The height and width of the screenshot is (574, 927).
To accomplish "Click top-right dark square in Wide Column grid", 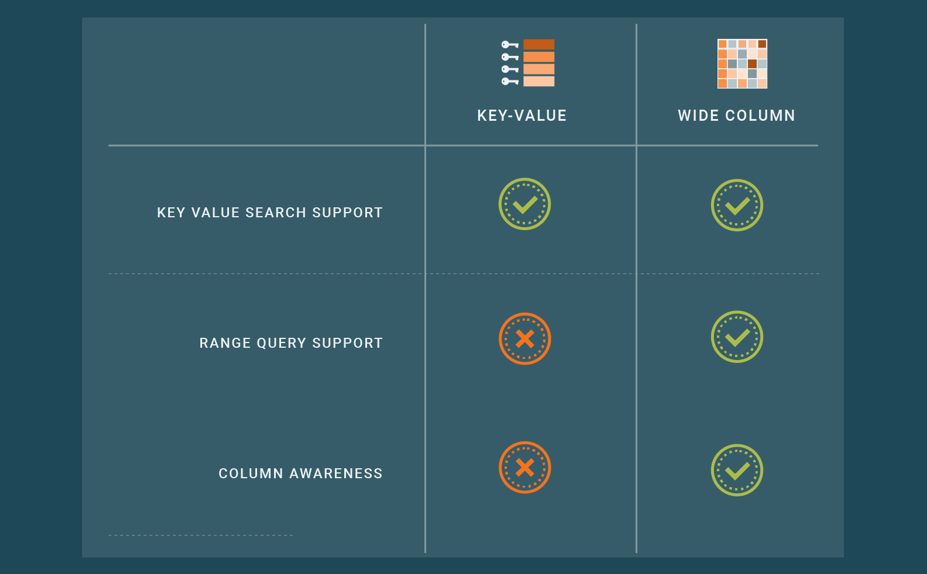I will (762, 44).
